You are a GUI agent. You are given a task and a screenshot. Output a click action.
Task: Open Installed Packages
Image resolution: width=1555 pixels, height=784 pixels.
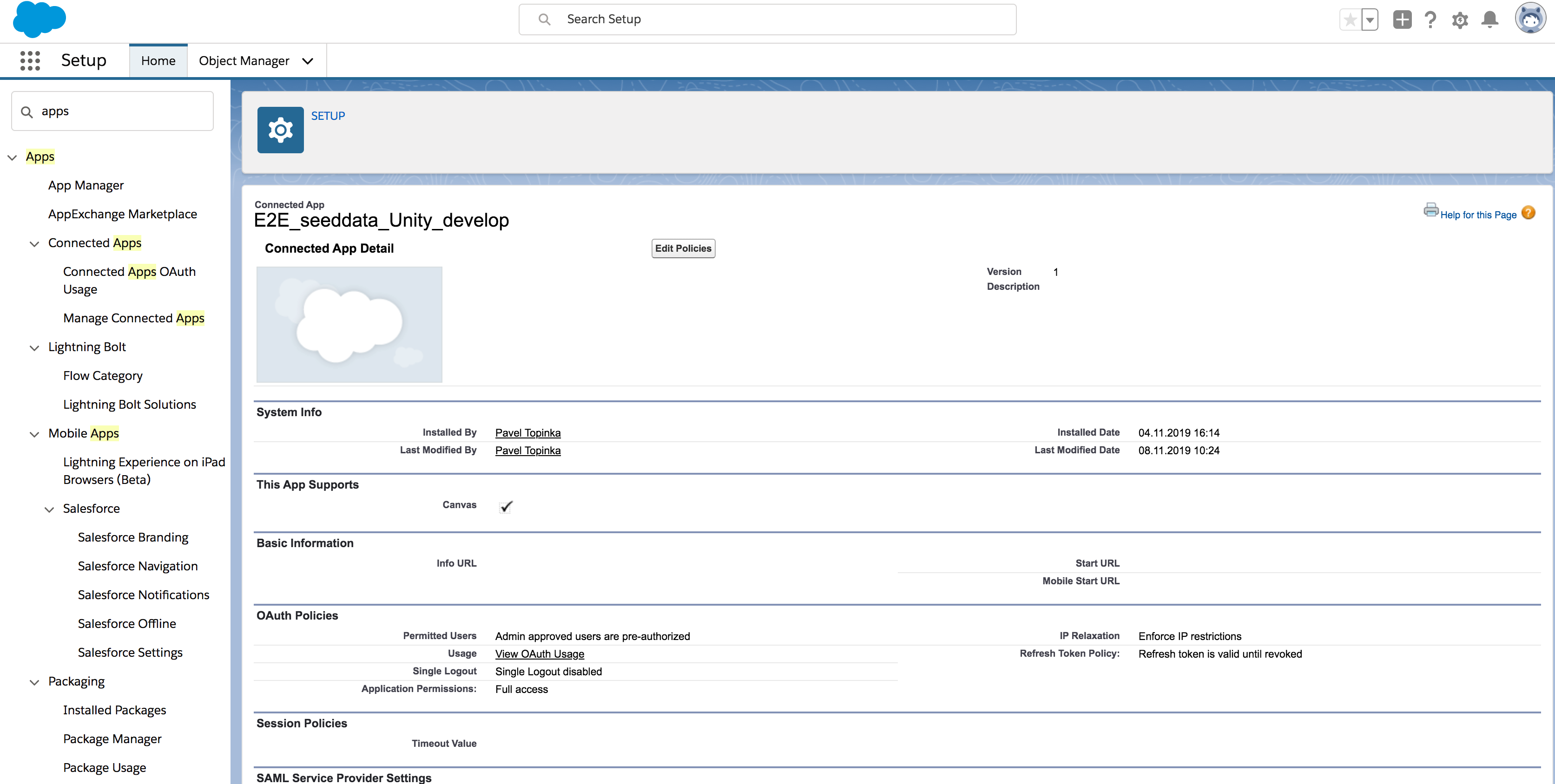[114, 711]
